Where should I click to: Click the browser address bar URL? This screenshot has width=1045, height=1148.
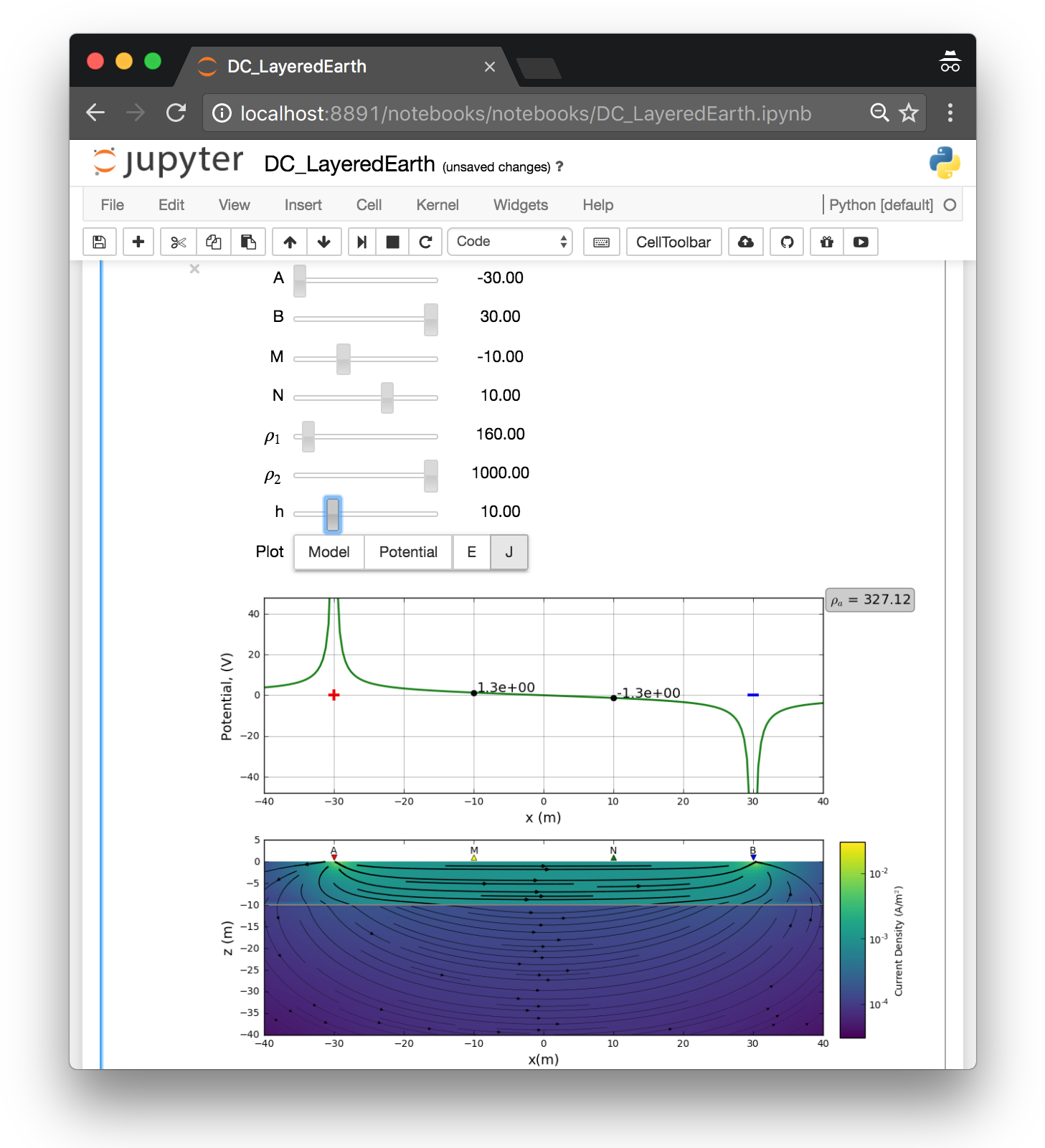tap(525, 113)
